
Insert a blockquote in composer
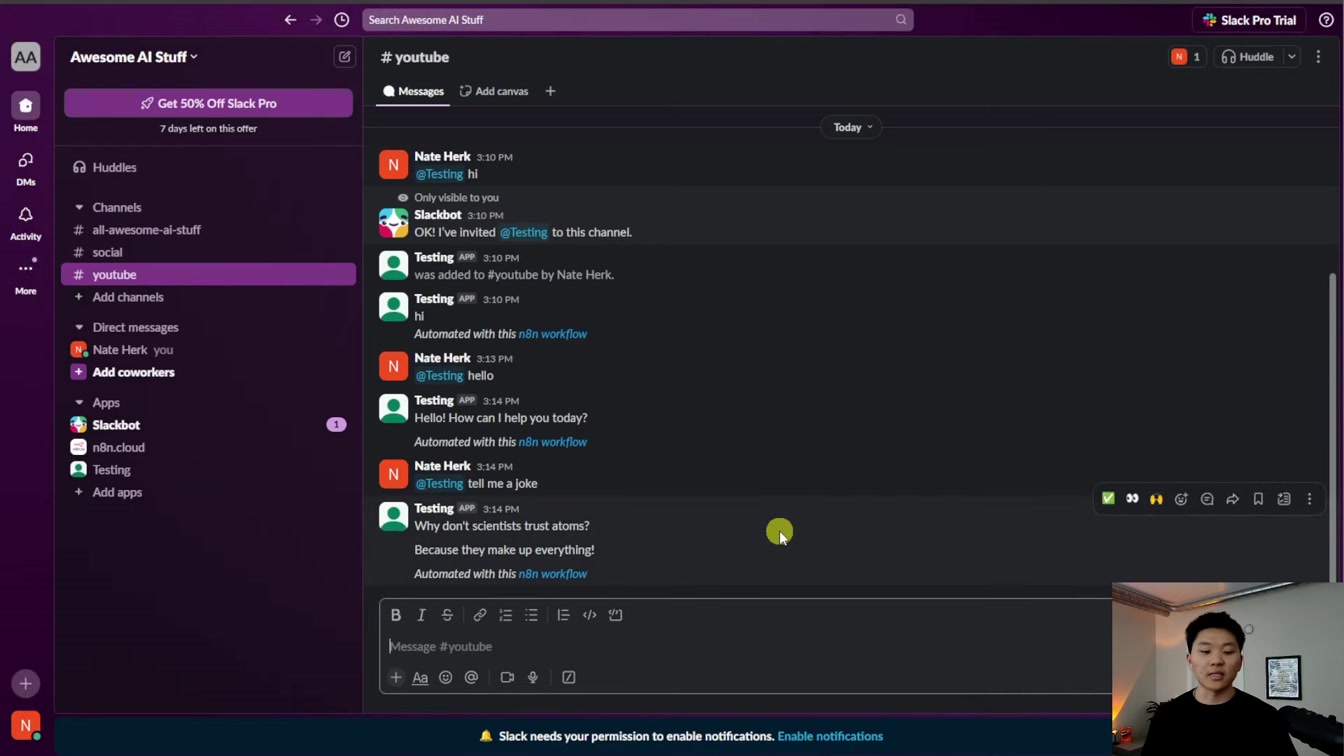[x=564, y=615]
